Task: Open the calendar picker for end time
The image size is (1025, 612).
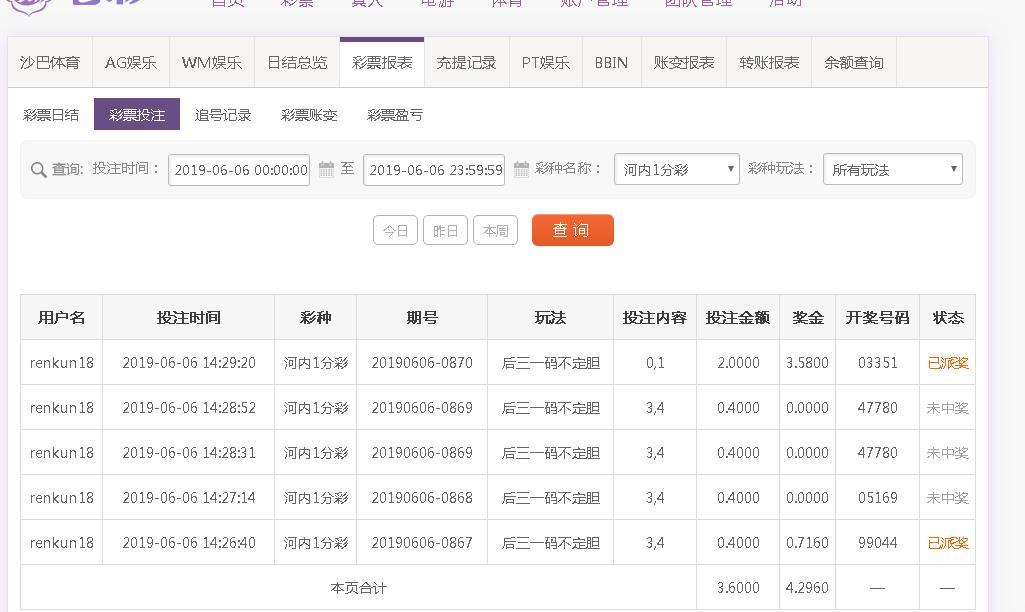Action: [x=521, y=169]
